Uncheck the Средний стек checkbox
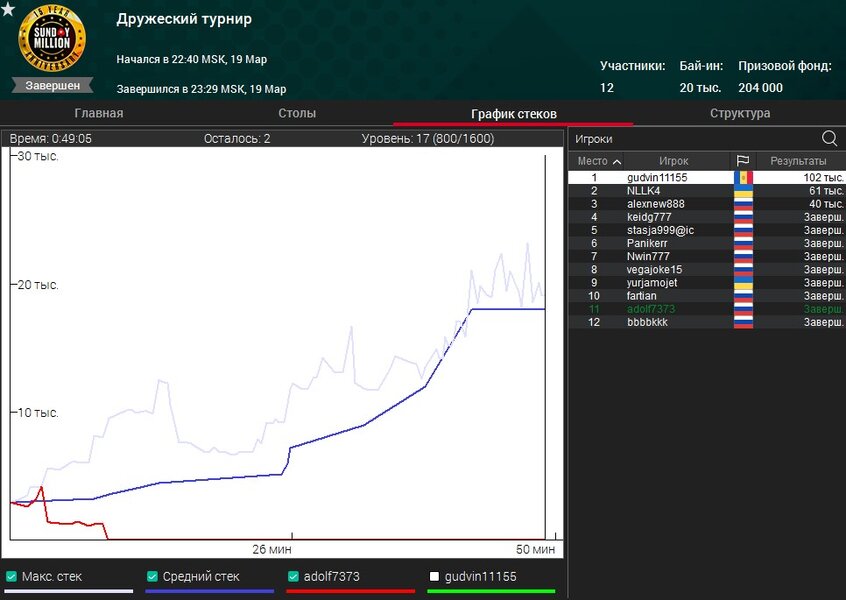Screen dimensions: 846x600 tap(152, 576)
